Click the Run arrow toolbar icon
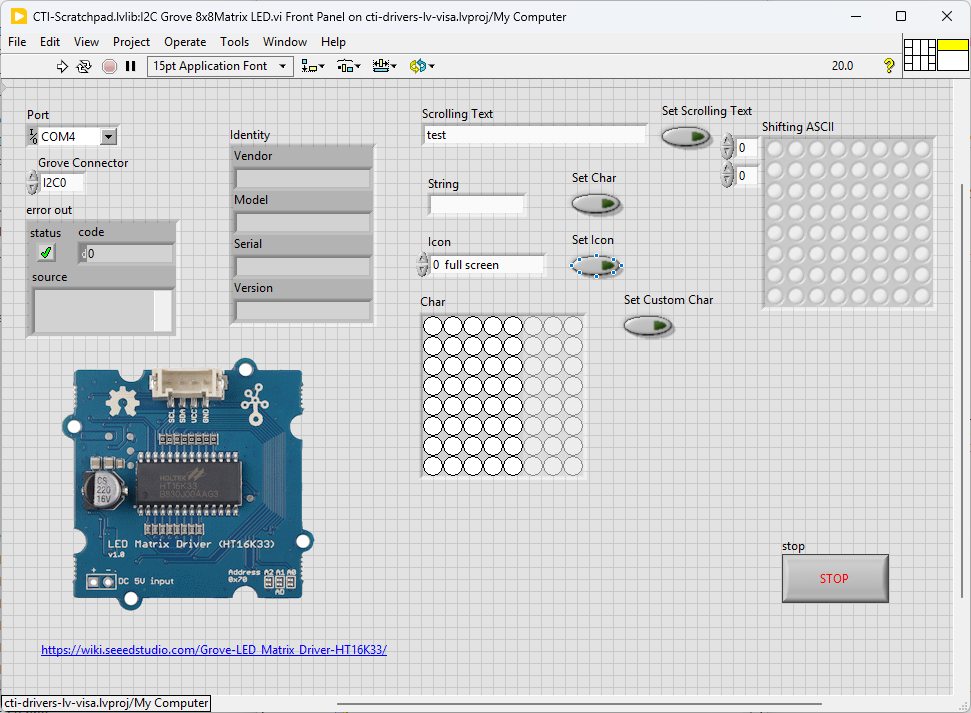 (62, 66)
